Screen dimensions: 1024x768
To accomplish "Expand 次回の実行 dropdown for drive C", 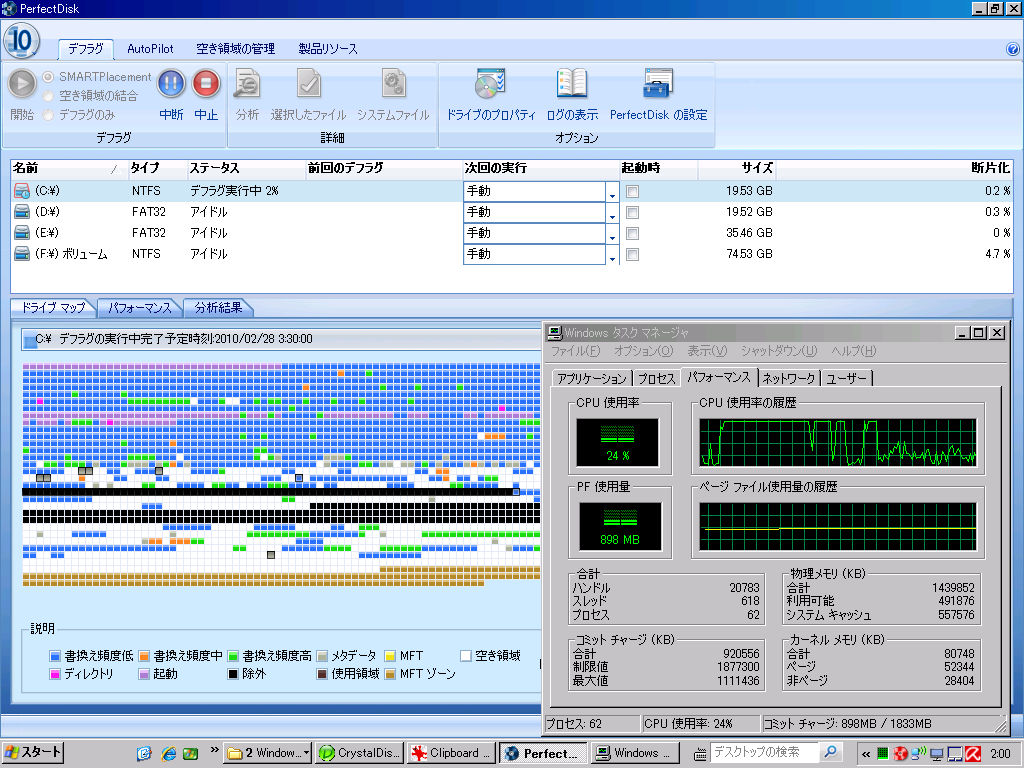I will [x=612, y=191].
